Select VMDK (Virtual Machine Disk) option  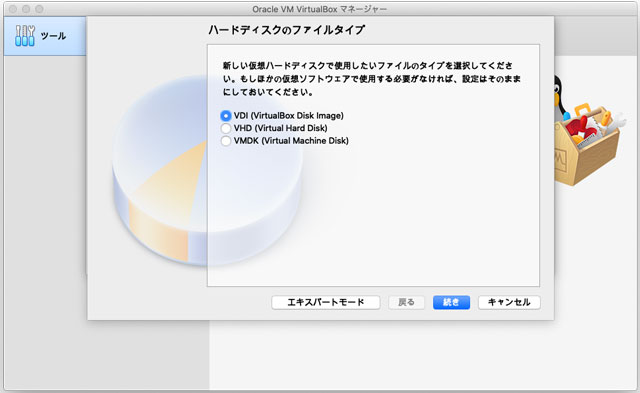(226, 141)
